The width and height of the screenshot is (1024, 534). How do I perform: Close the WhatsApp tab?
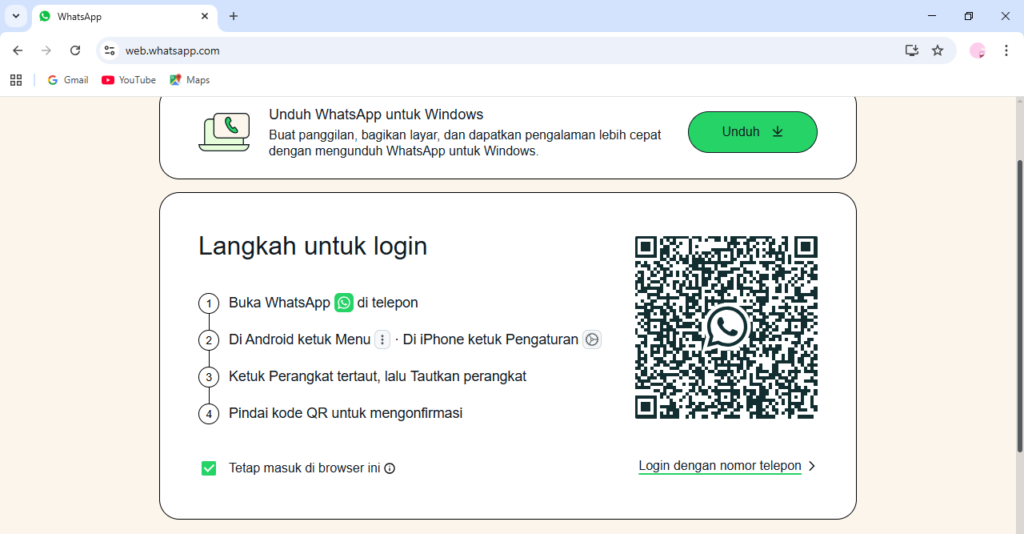(204, 16)
